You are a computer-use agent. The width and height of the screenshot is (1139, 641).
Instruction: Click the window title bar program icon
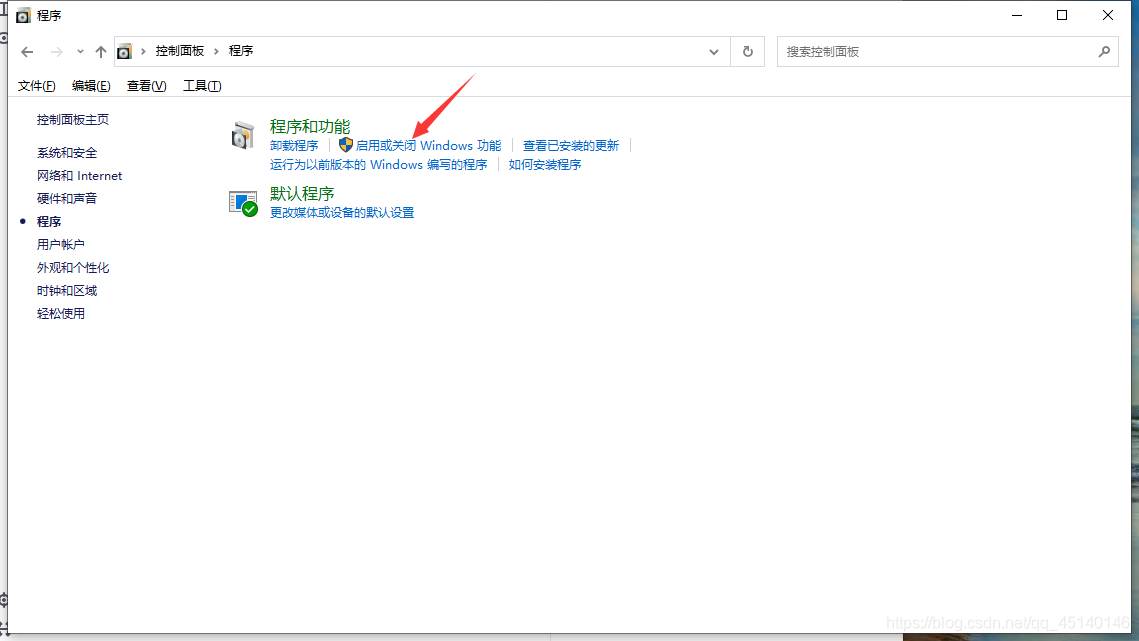pyautogui.click(x=23, y=15)
